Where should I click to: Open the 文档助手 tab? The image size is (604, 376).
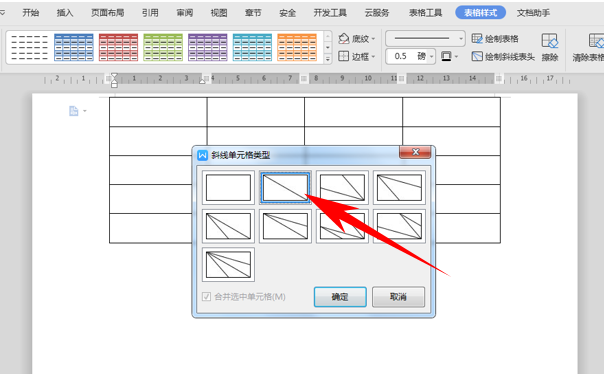533,13
